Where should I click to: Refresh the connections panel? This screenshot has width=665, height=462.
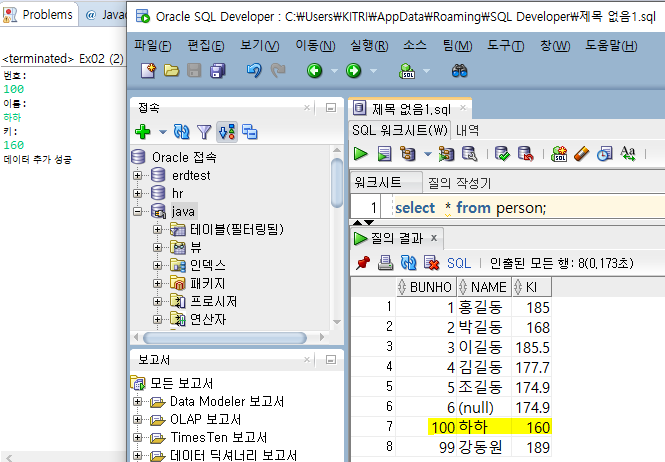pyautogui.click(x=182, y=132)
